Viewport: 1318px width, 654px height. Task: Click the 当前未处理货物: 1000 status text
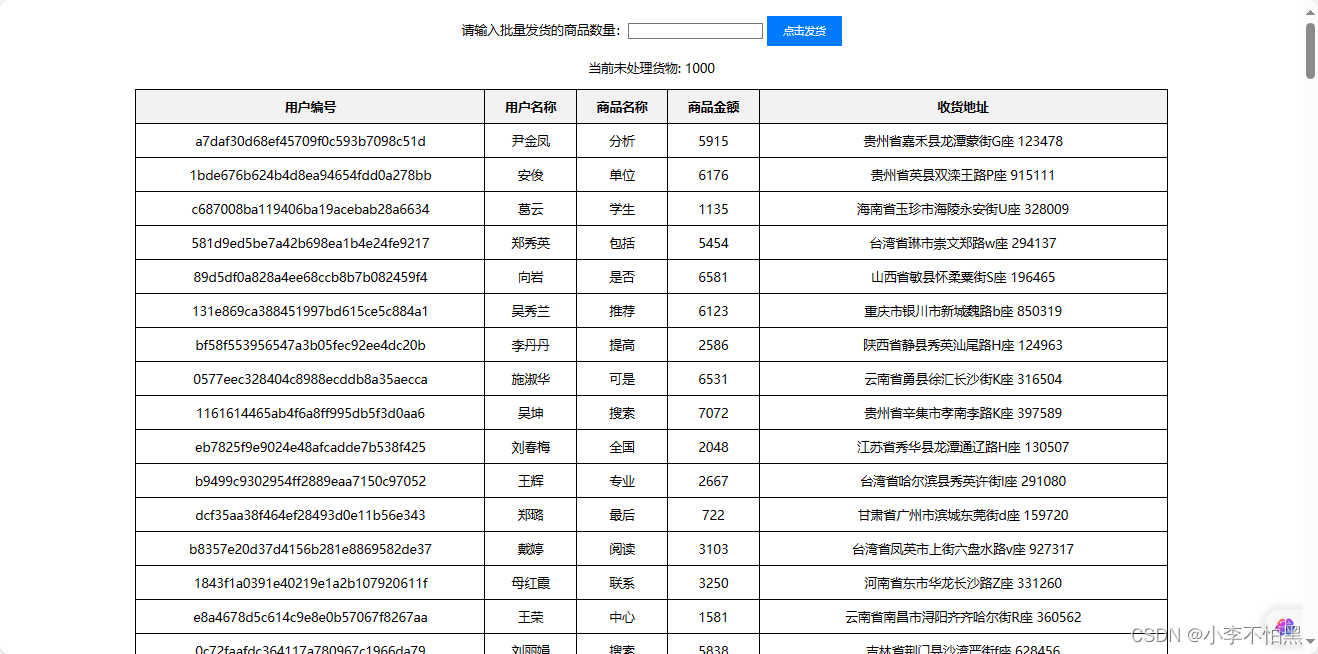[x=651, y=68]
